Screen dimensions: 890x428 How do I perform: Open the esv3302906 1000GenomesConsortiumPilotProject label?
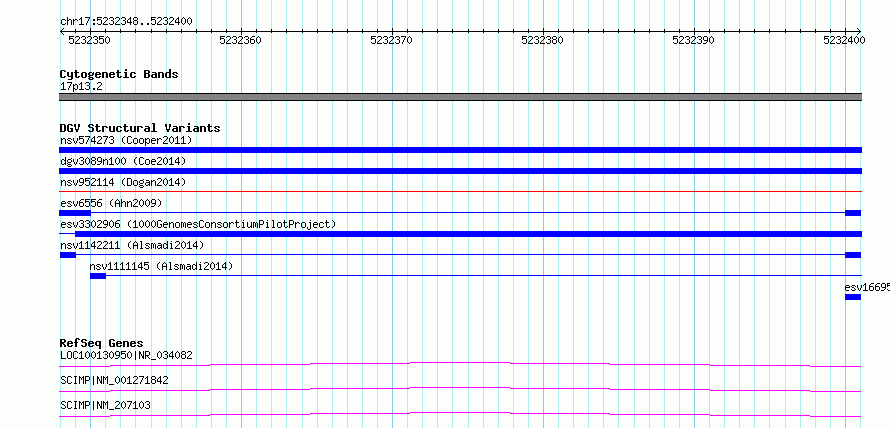pyautogui.click(x=198, y=224)
